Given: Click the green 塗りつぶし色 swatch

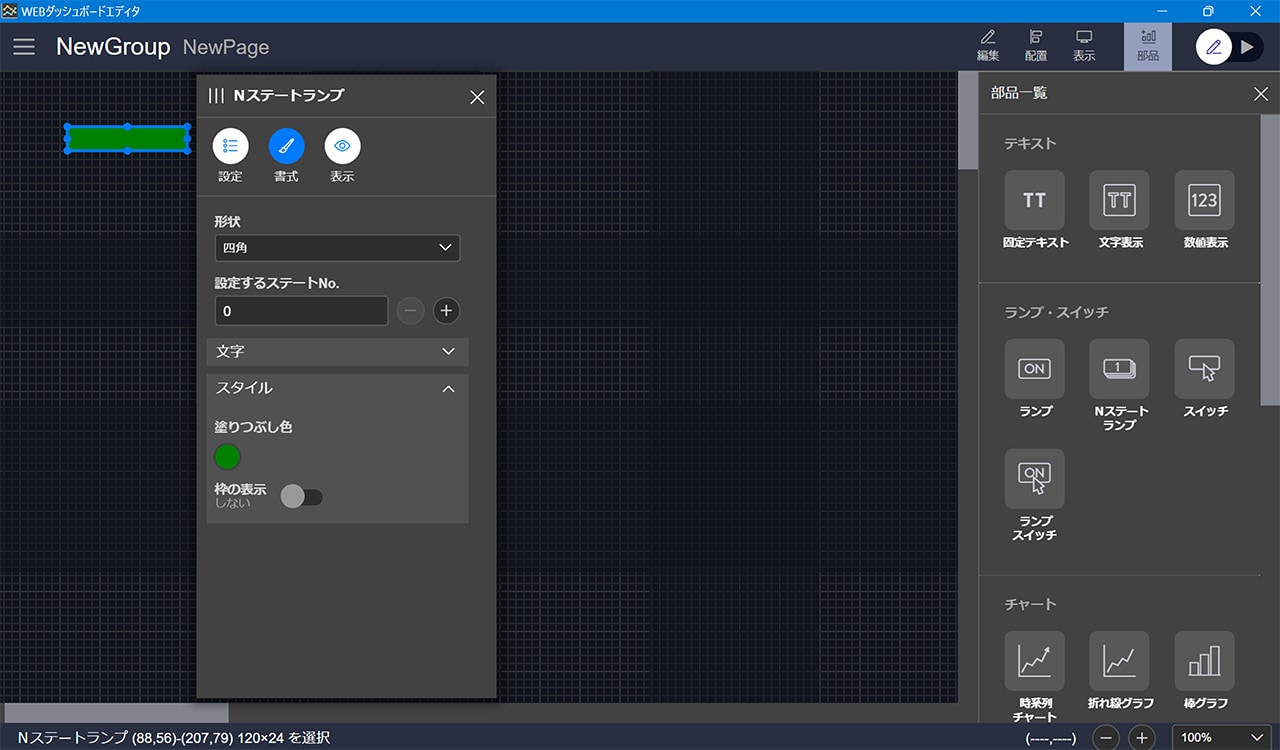Looking at the screenshot, I should click(228, 457).
